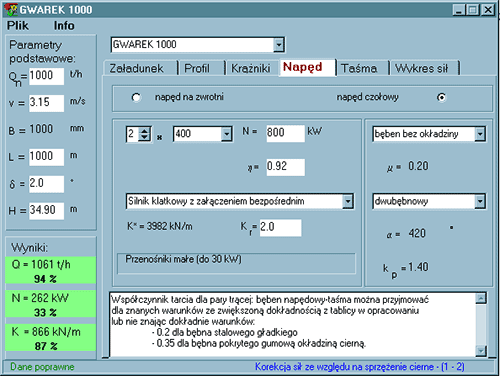Close the GWAREK 1000 window
Viewport: 500px width, 376px height.
point(488,10)
